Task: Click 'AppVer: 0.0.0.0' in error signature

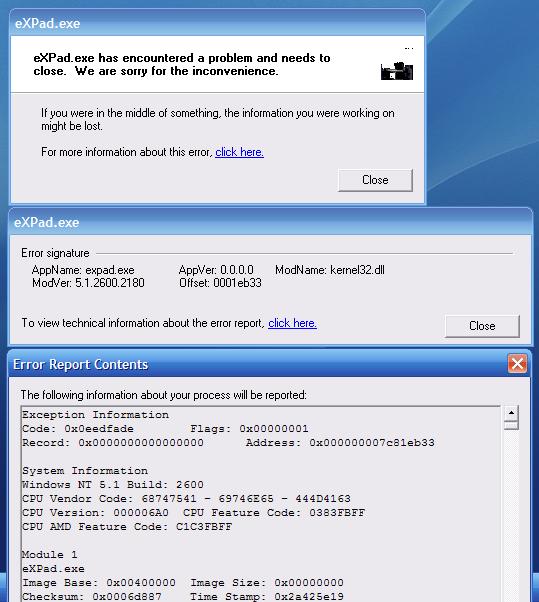Action: coord(216,270)
